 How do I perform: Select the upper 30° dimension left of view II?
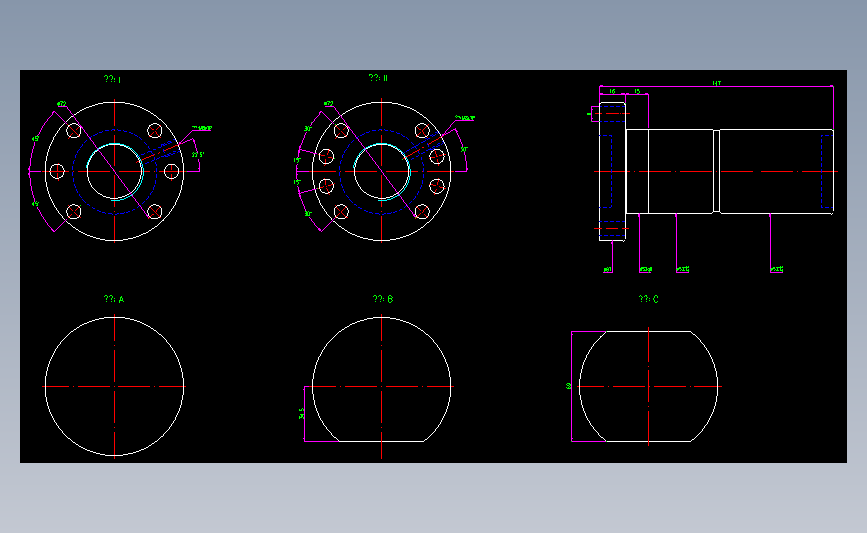coord(307,129)
